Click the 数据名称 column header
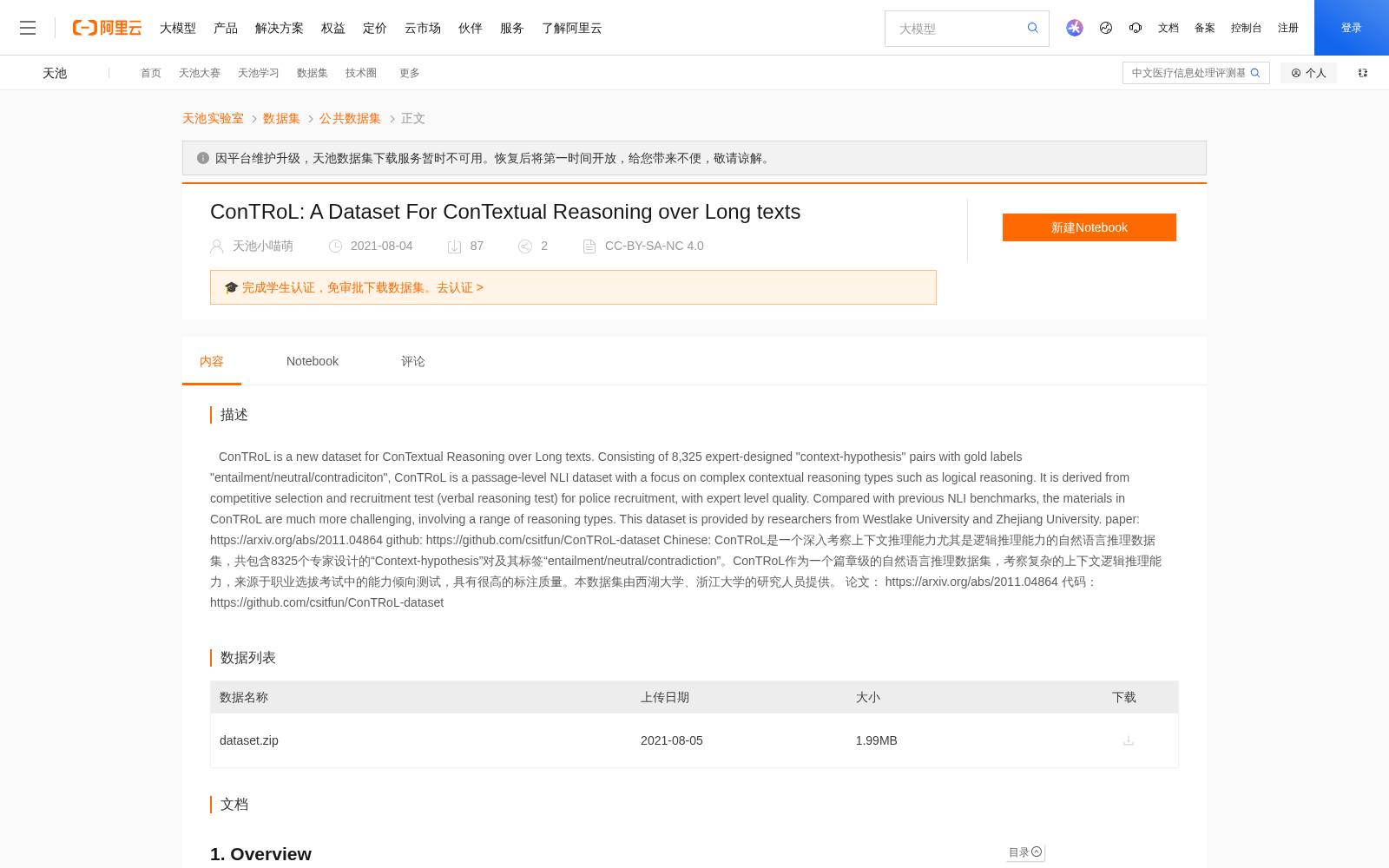 [244, 697]
